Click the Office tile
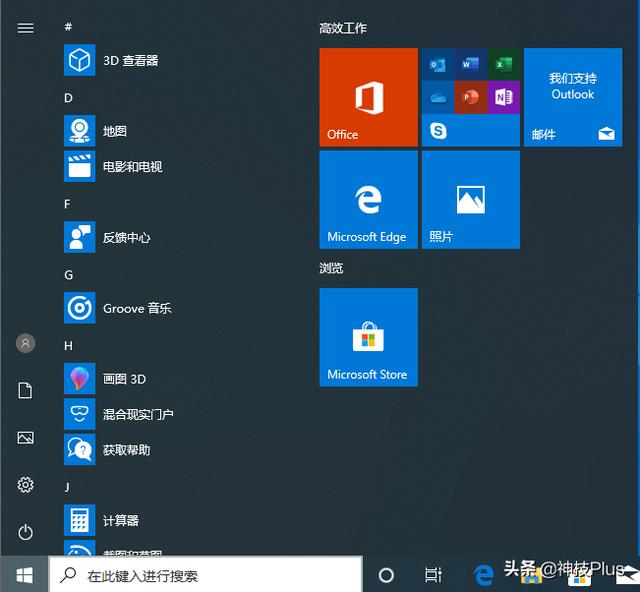Image resolution: width=640 pixels, height=592 pixels. click(x=369, y=97)
